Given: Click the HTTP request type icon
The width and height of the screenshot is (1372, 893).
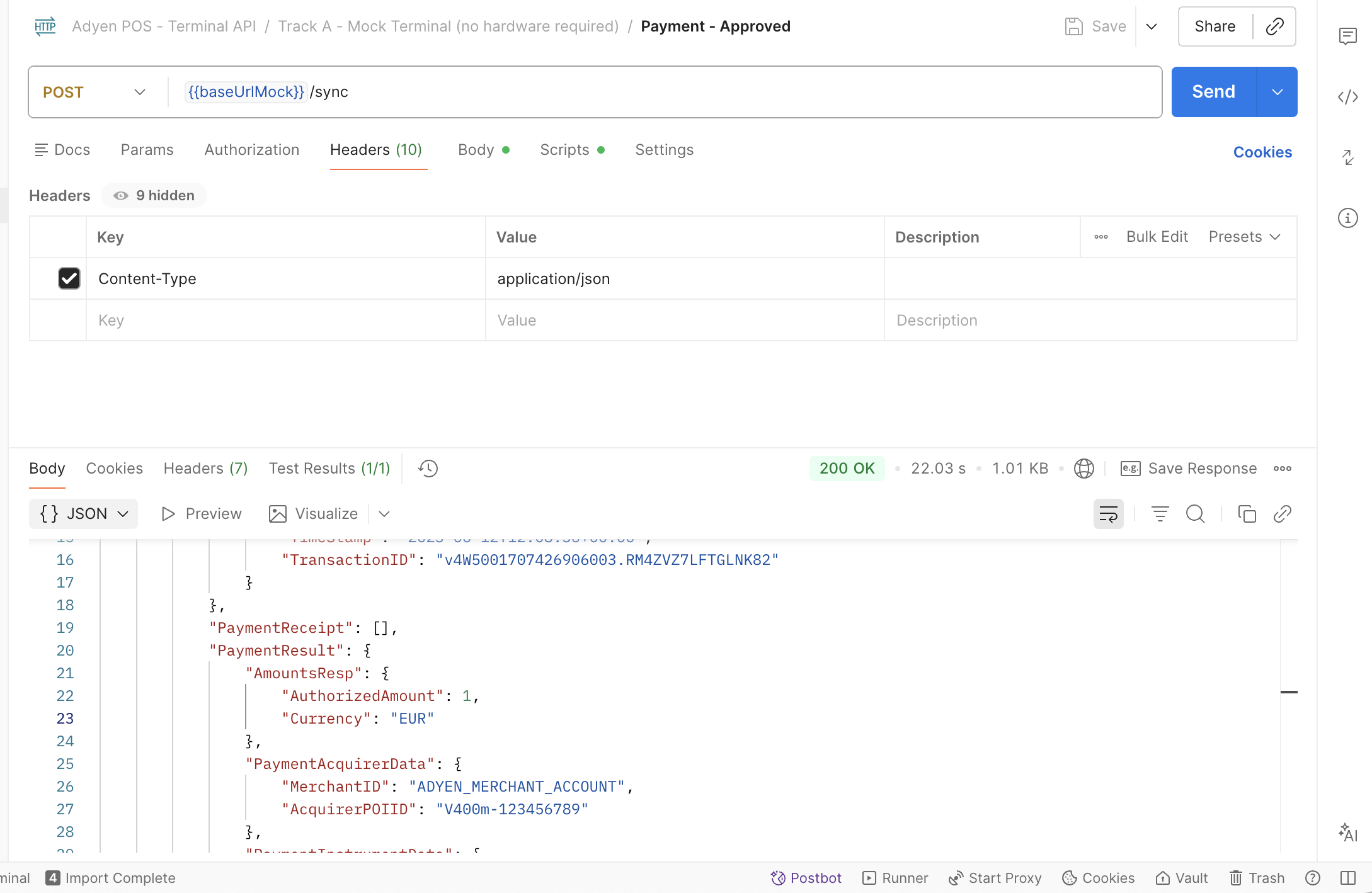Looking at the screenshot, I should [45, 26].
